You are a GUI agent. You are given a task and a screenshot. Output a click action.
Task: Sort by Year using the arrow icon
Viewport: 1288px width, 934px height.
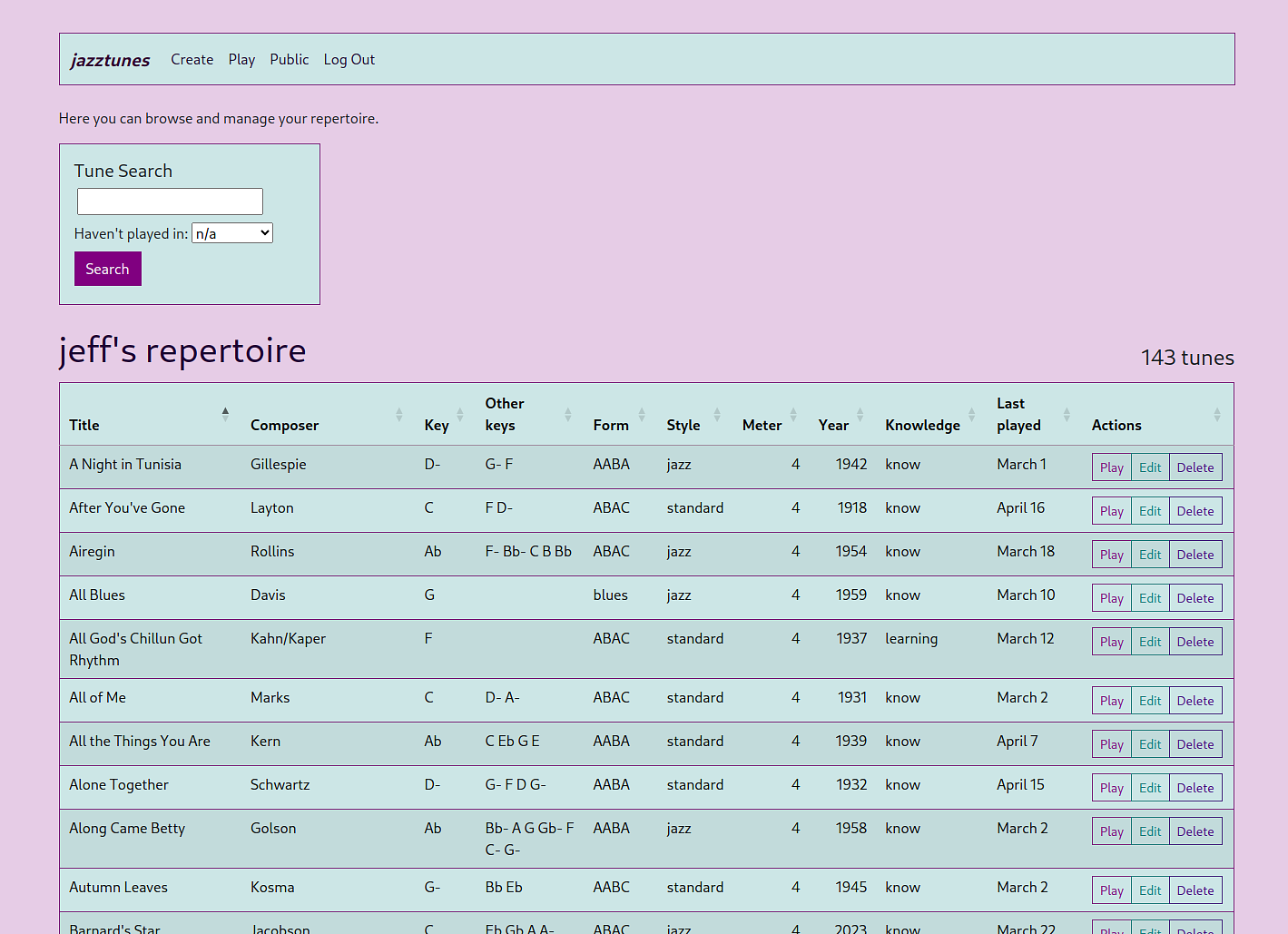(860, 415)
